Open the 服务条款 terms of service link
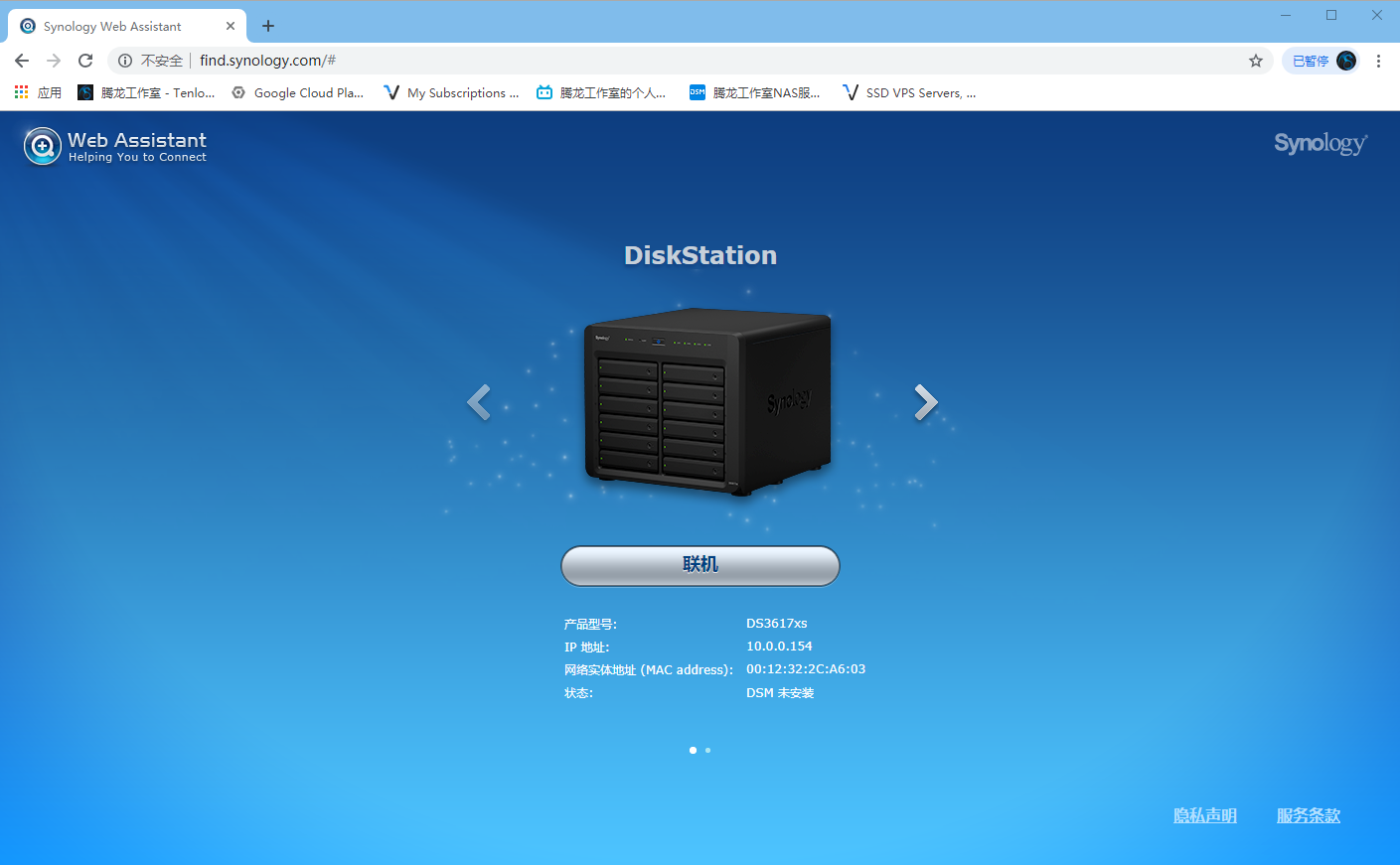Screen dimensions: 1400x865 [x=1309, y=815]
